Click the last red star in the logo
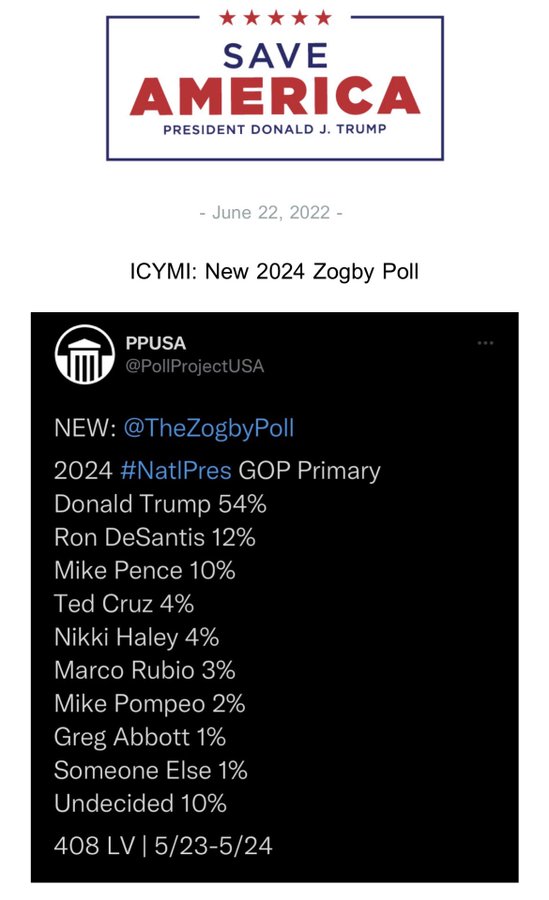549x900 pixels. point(324,17)
